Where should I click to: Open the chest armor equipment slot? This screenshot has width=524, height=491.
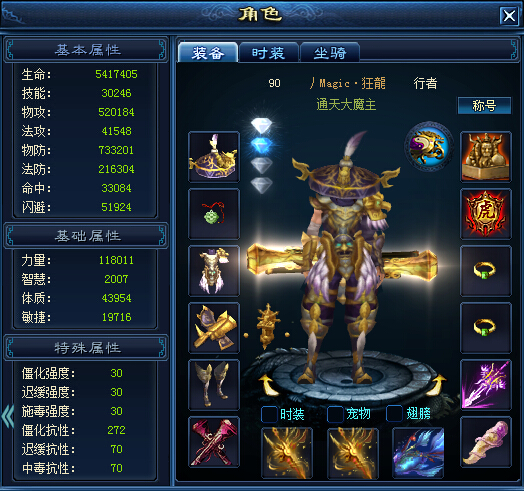(214, 271)
